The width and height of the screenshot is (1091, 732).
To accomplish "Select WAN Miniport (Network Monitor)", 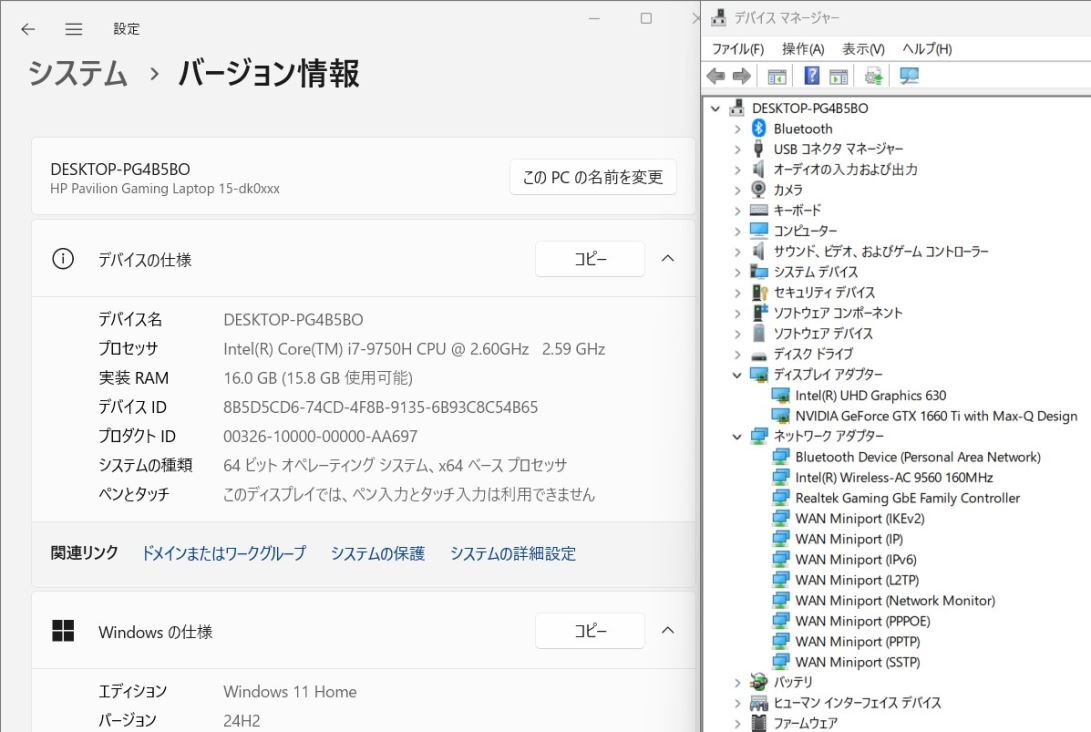I will point(895,600).
